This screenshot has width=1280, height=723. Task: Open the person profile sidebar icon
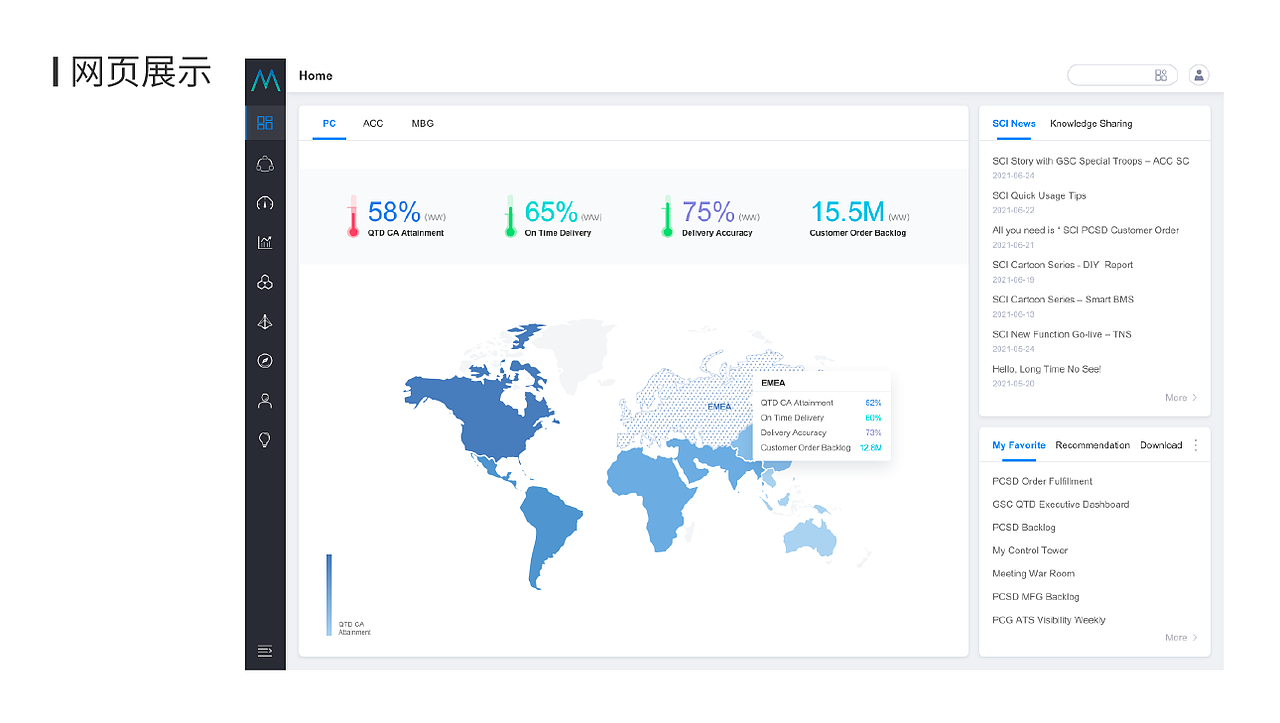265,401
